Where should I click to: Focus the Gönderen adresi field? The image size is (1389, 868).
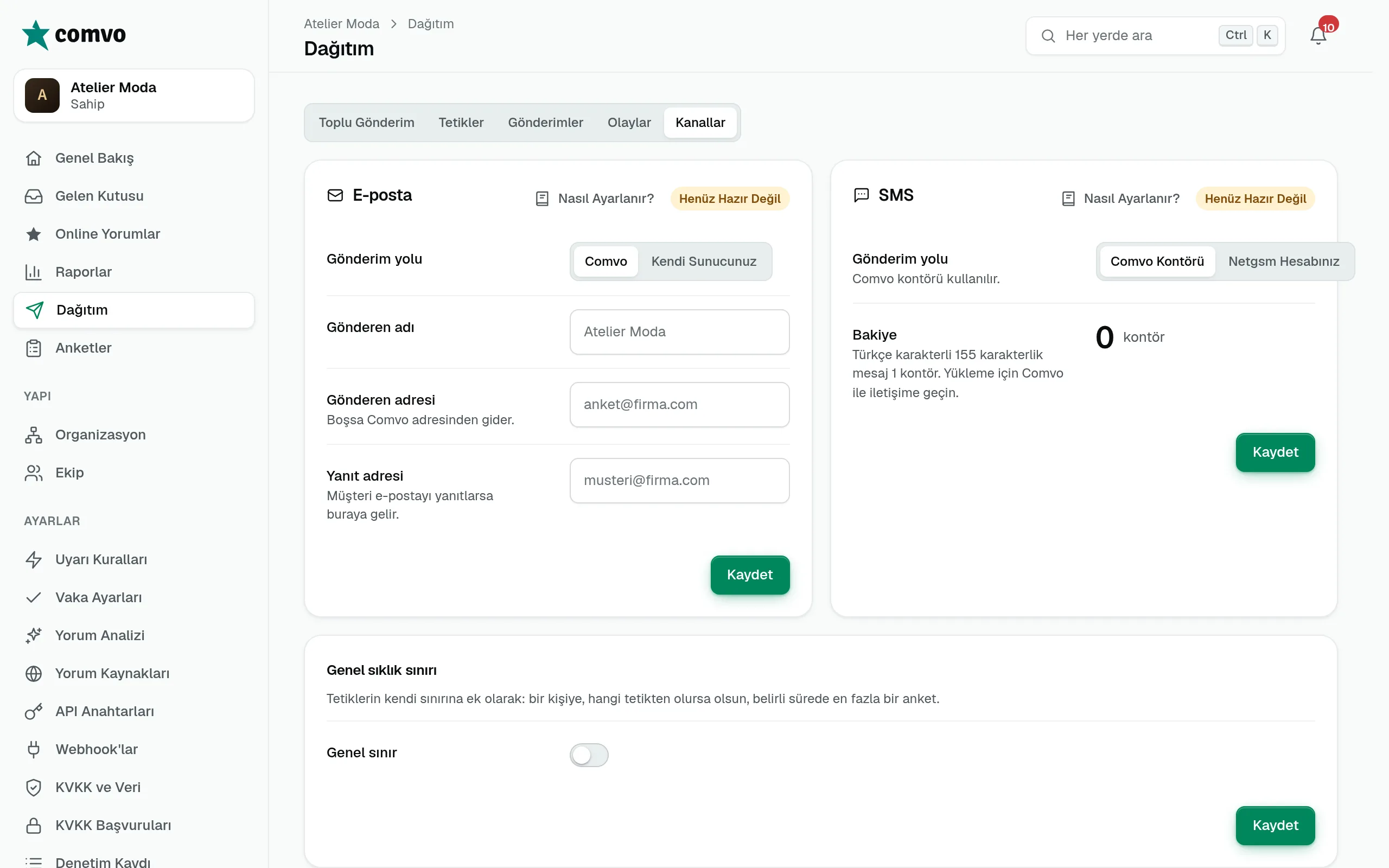[679, 405]
